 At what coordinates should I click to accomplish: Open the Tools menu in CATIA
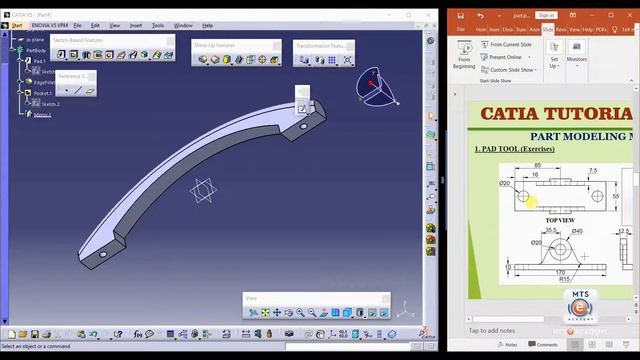click(158, 25)
